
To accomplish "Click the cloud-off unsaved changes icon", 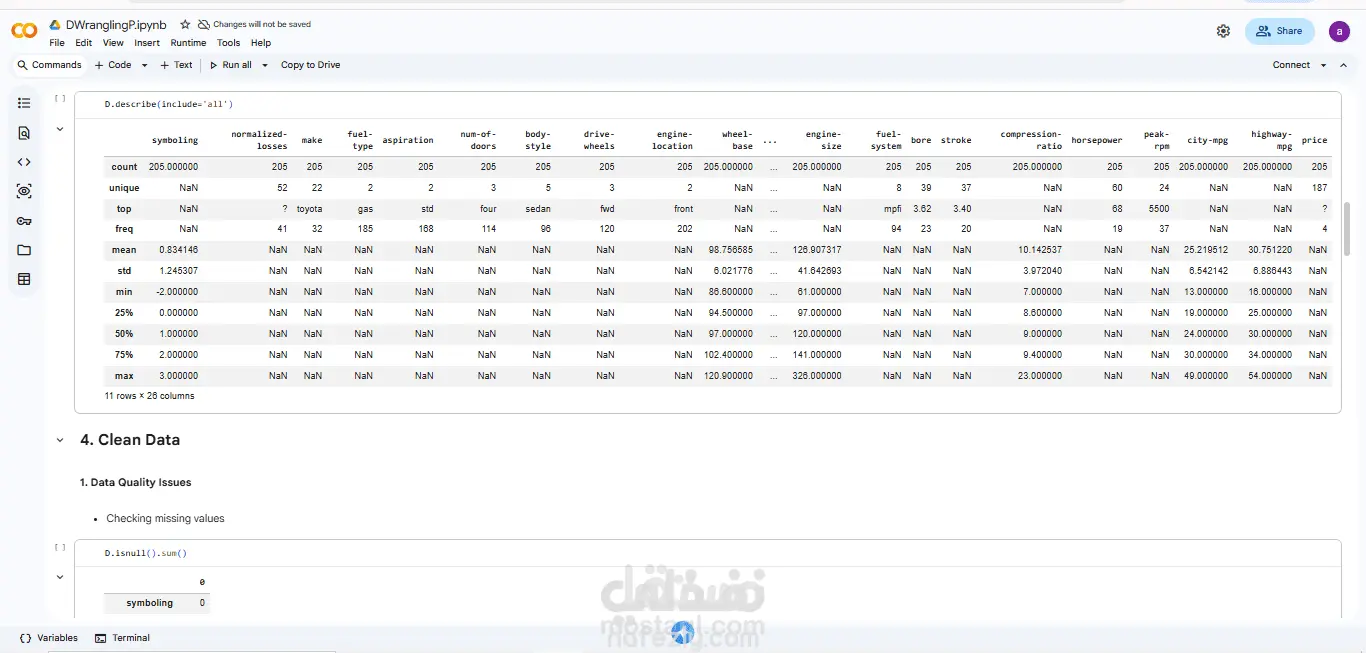I will [204, 24].
